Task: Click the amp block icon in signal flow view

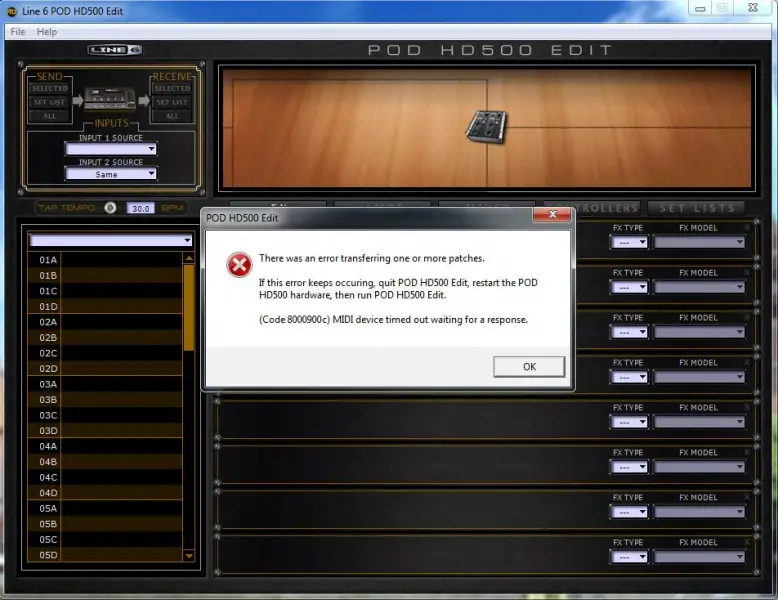Action: (486, 127)
